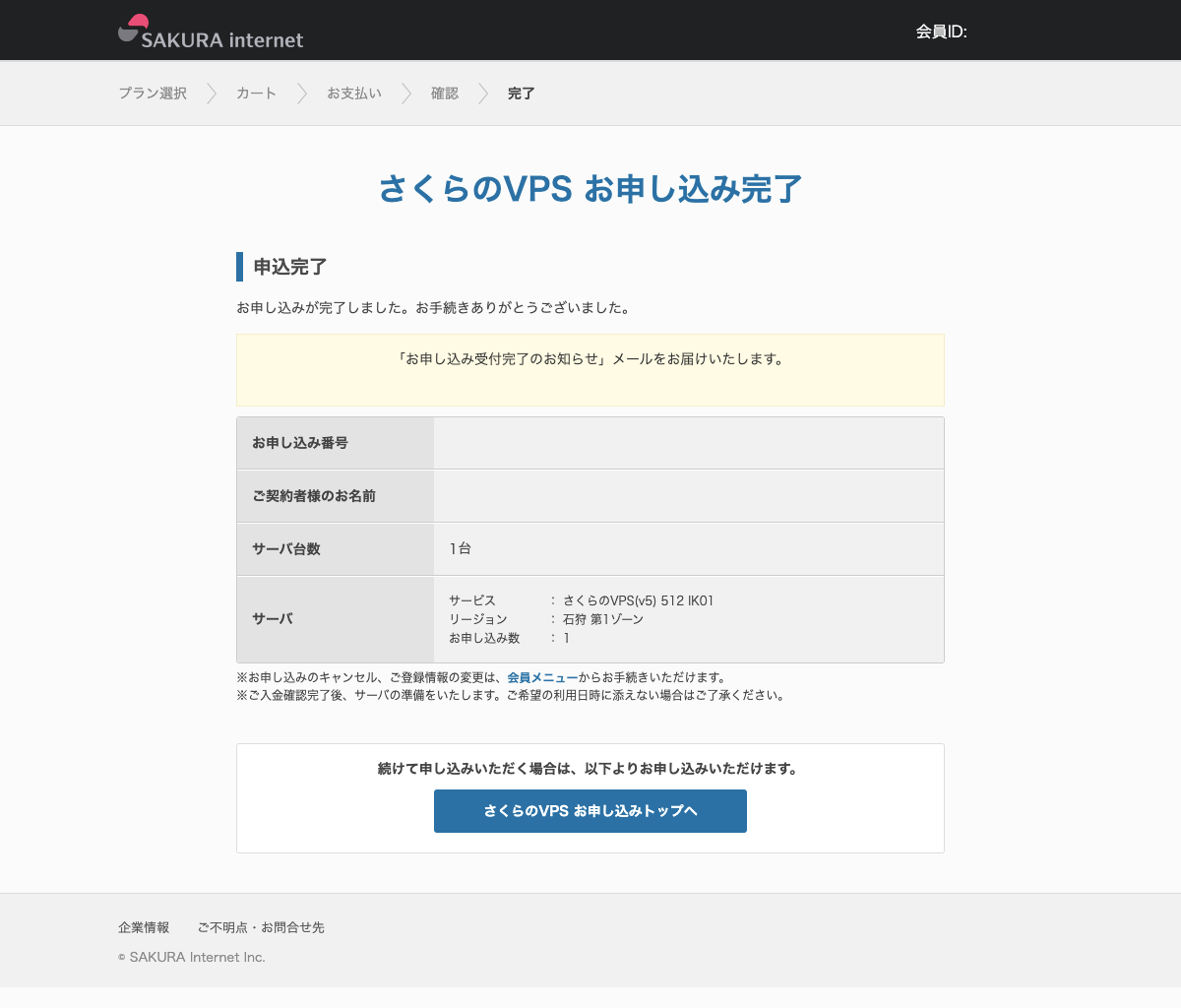Open the 企業情報 footer link

(144, 927)
